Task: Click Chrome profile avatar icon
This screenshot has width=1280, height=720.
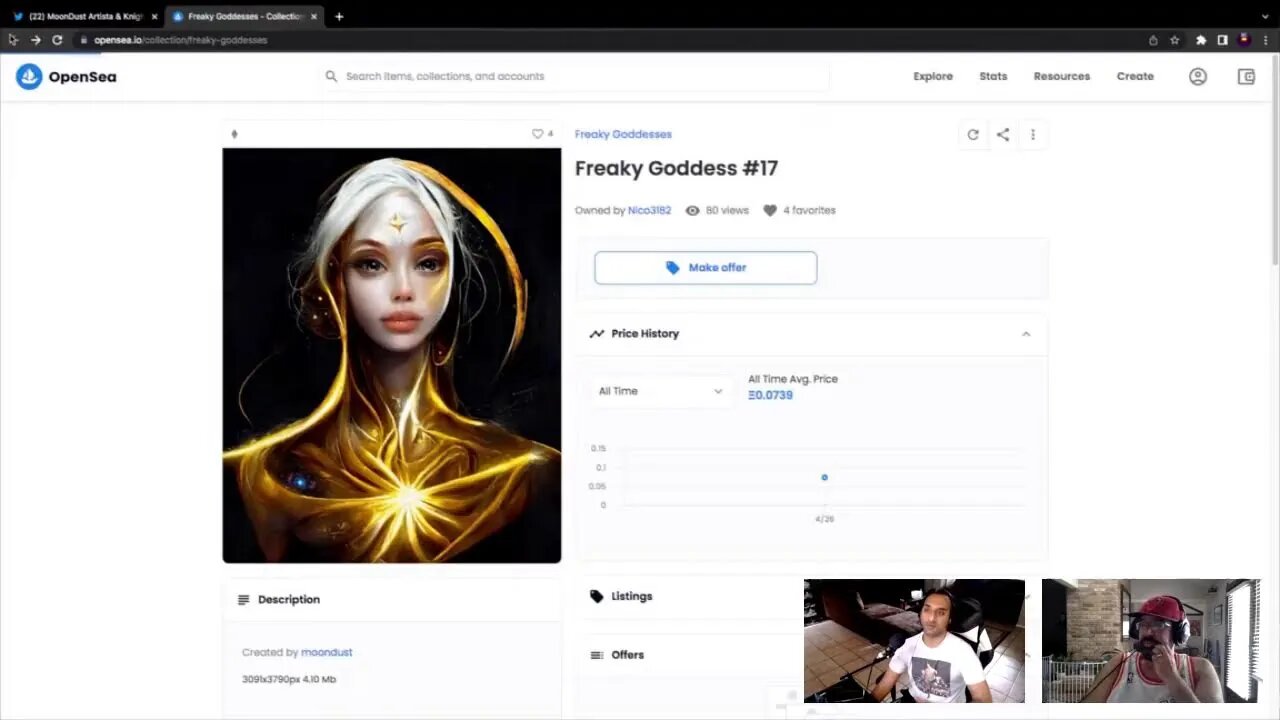Action: [1244, 40]
